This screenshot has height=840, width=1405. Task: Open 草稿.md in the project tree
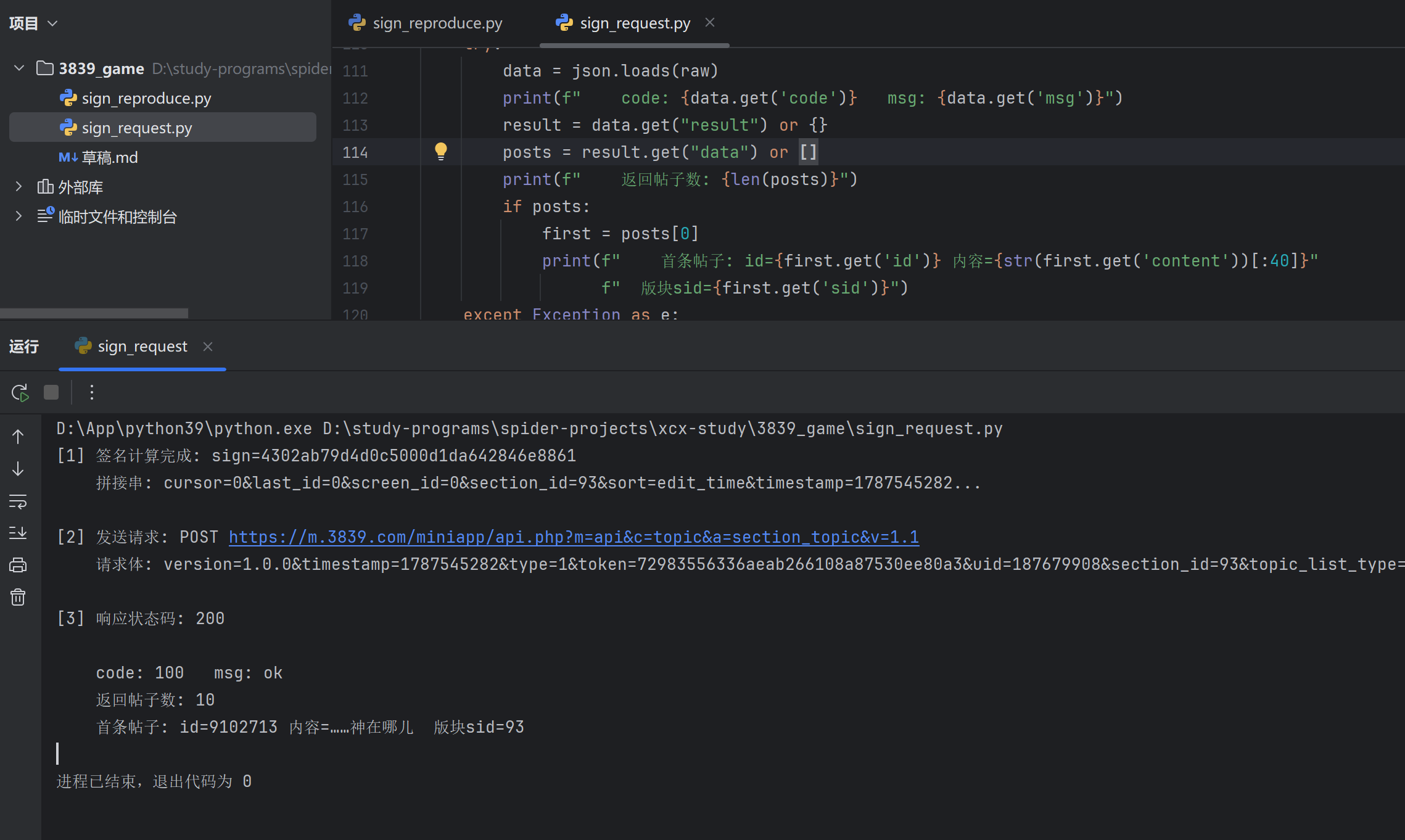click(110, 157)
